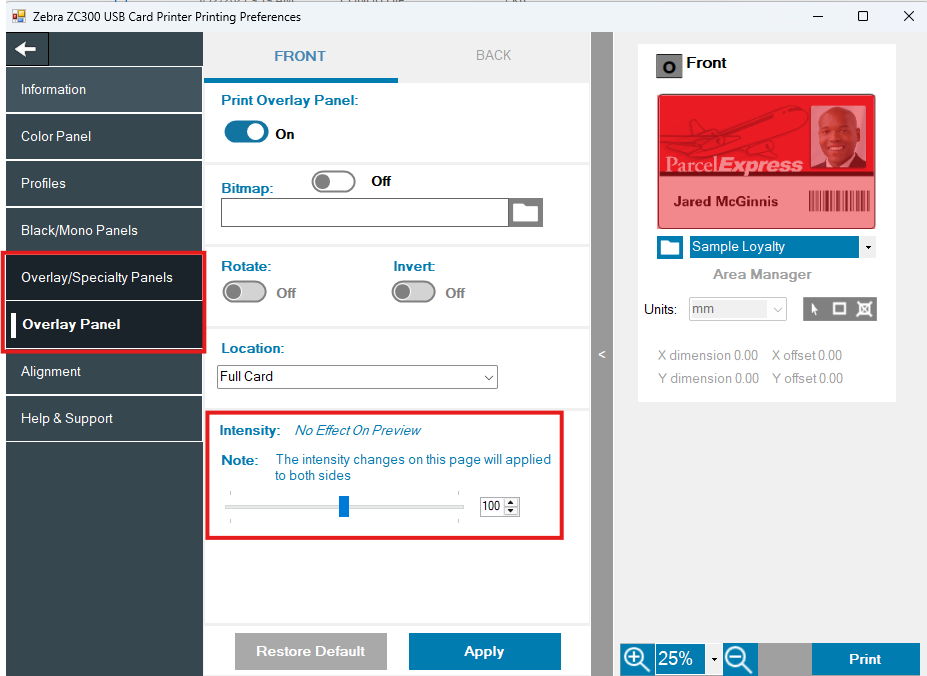Browse for a bitmap file via folder icon

click(525, 212)
